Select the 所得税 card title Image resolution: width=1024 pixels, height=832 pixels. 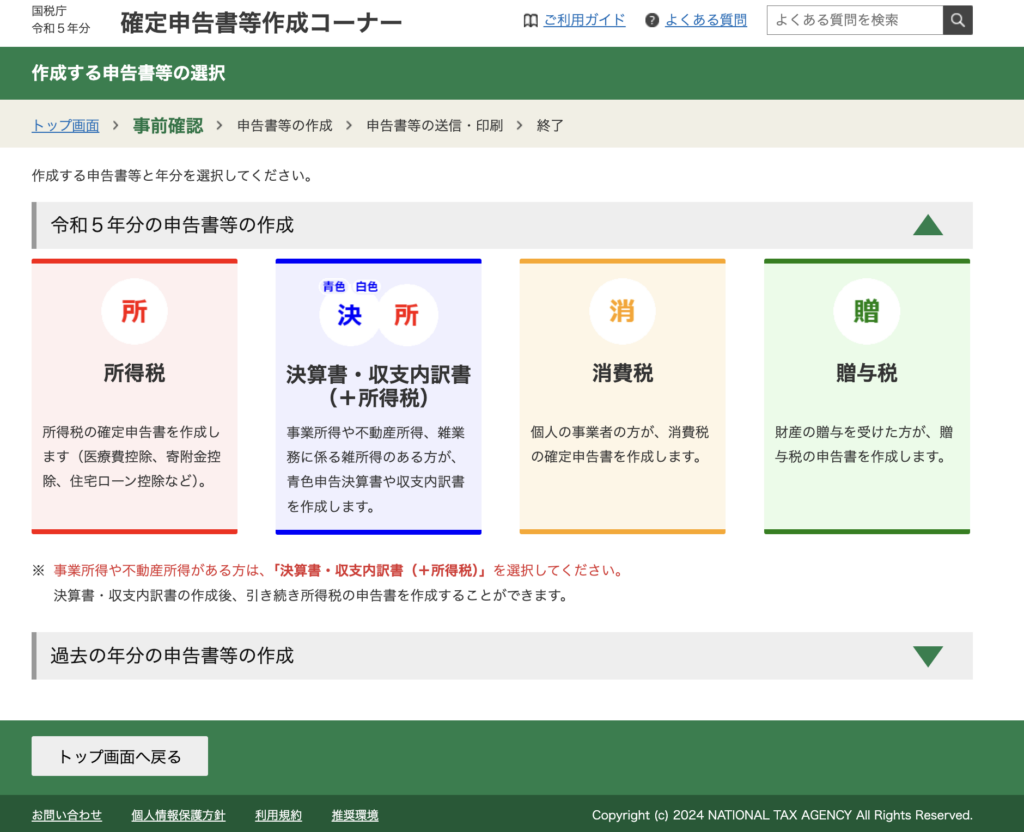(134, 373)
